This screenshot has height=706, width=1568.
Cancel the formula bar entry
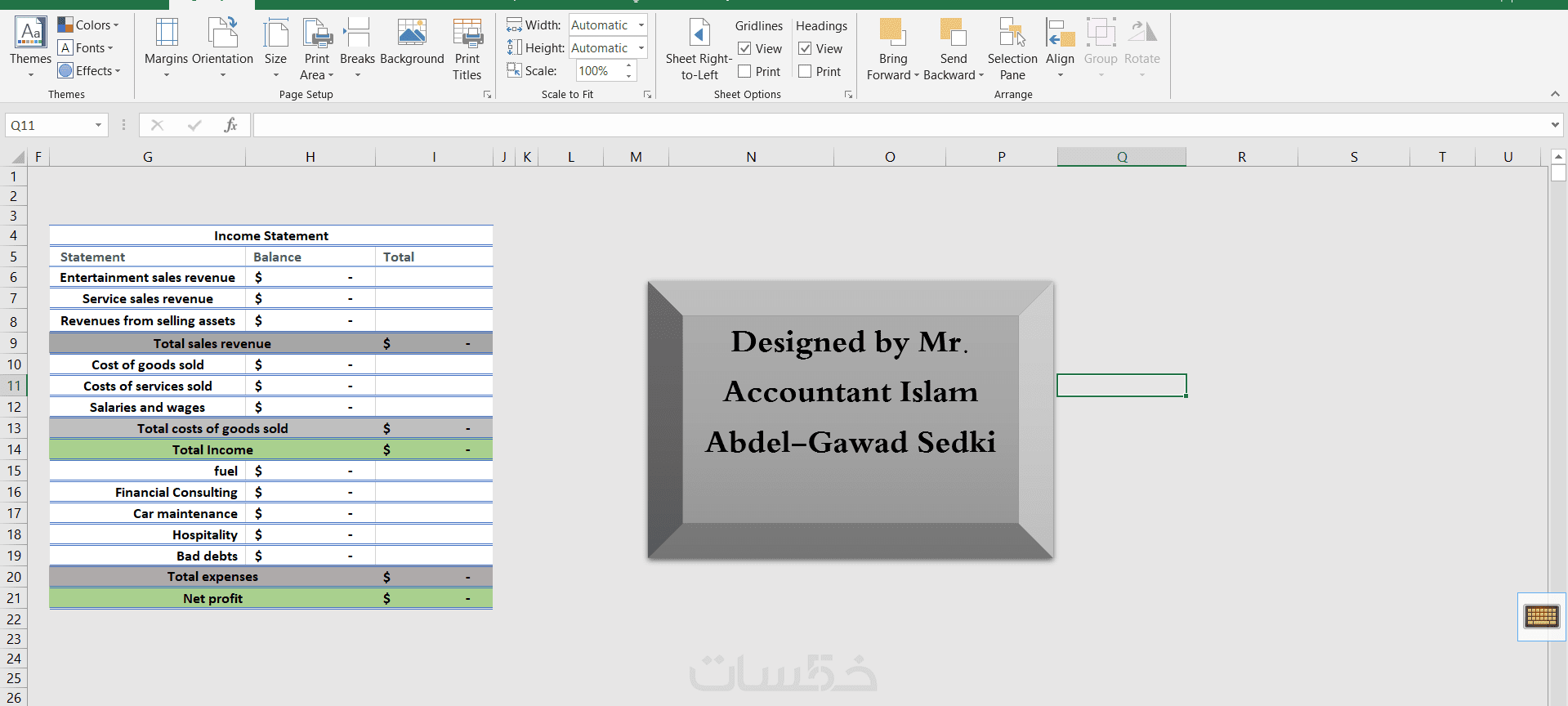[157, 125]
